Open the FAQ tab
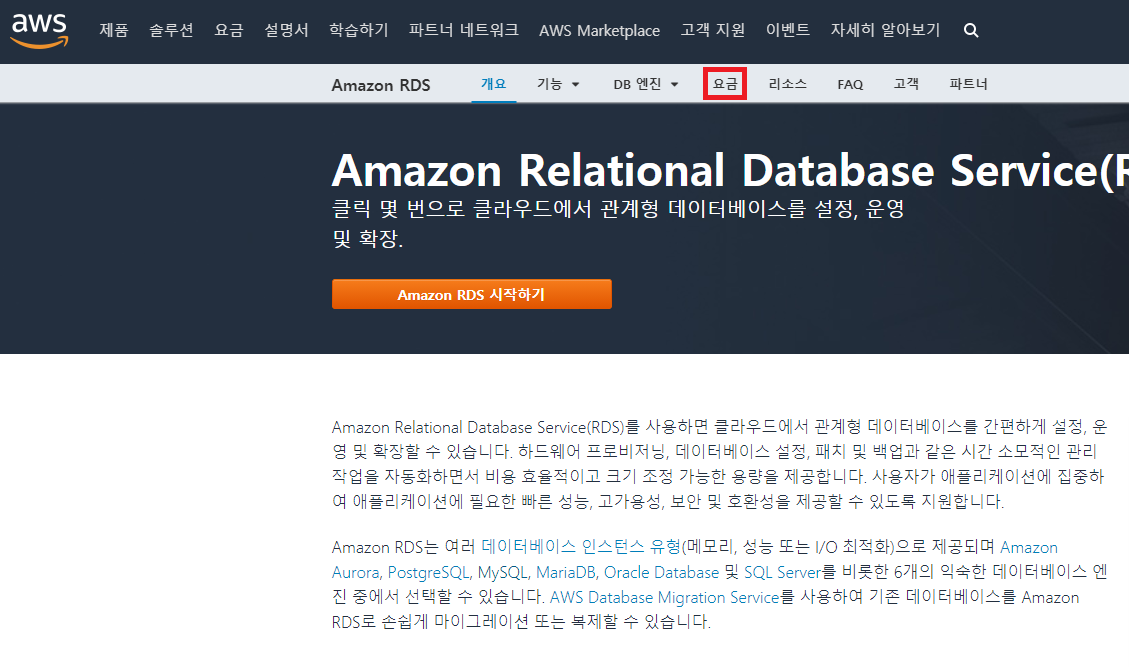 tap(850, 85)
